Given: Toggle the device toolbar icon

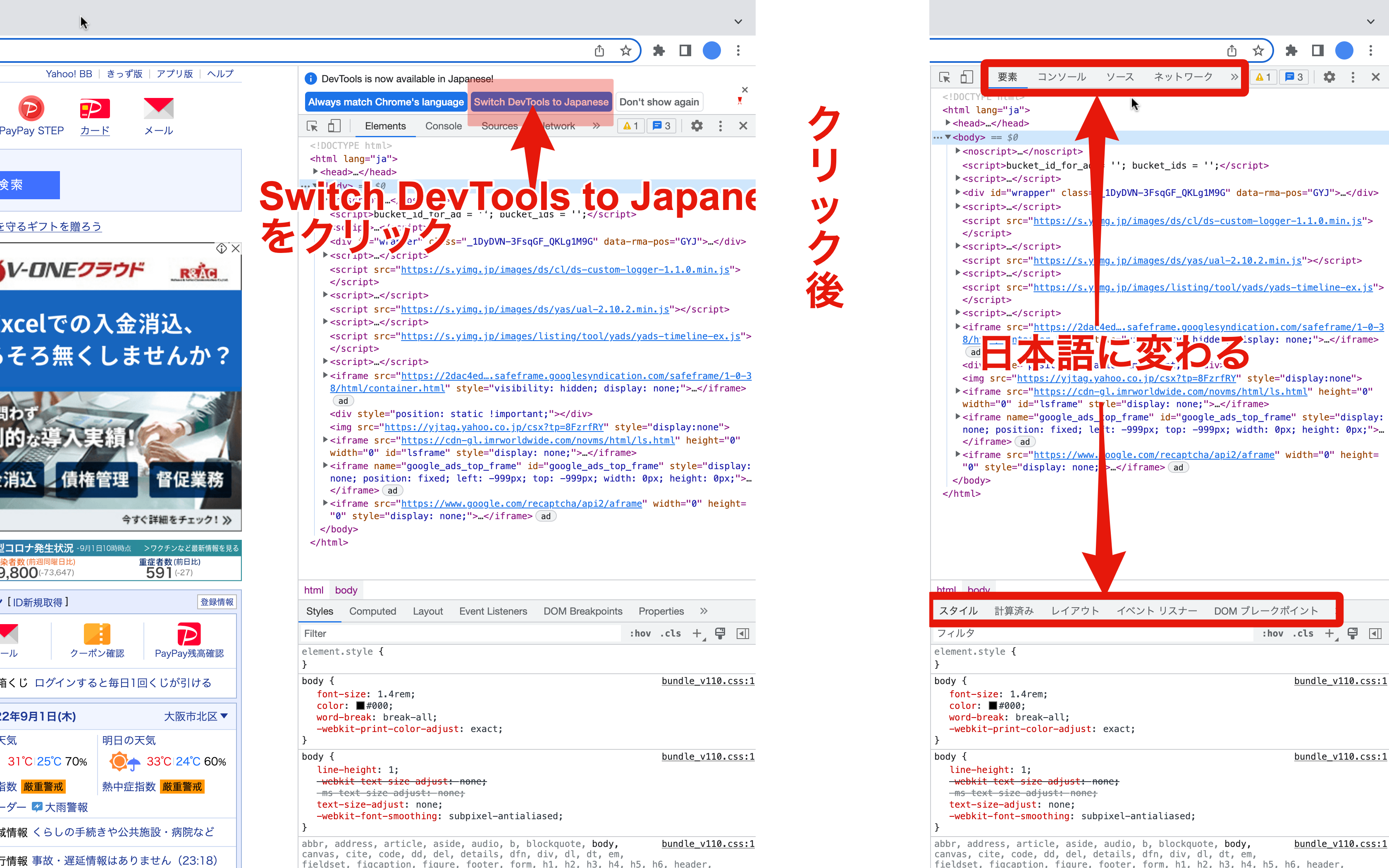Looking at the screenshot, I should pos(334,126).
